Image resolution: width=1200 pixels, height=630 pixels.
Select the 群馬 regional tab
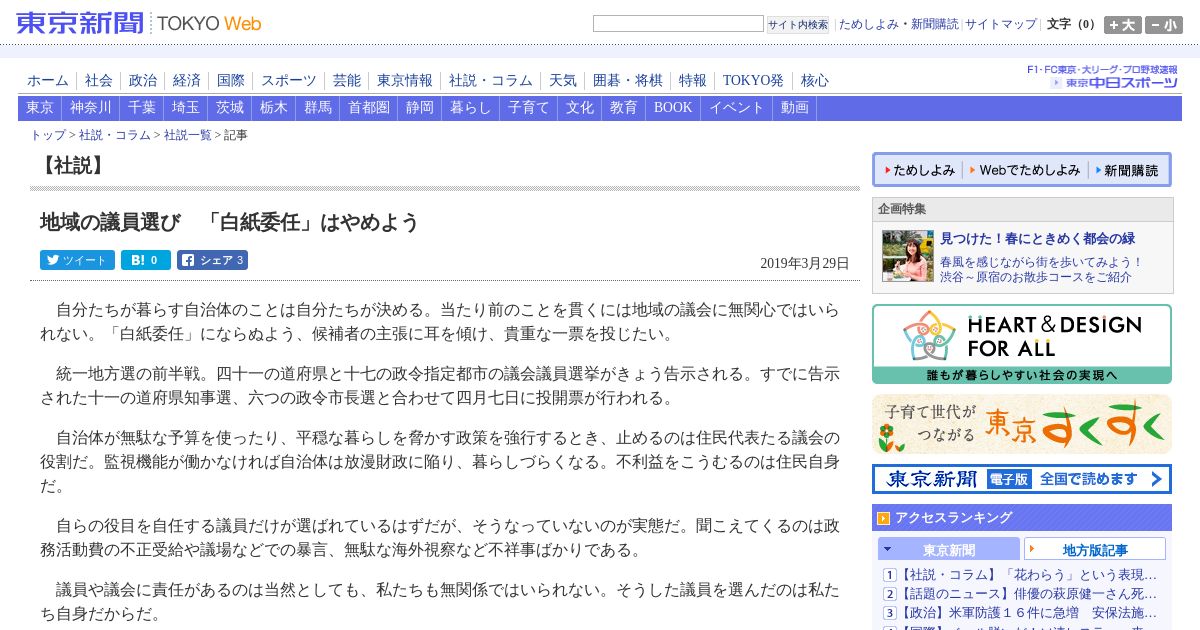click(x=318, y=108)
